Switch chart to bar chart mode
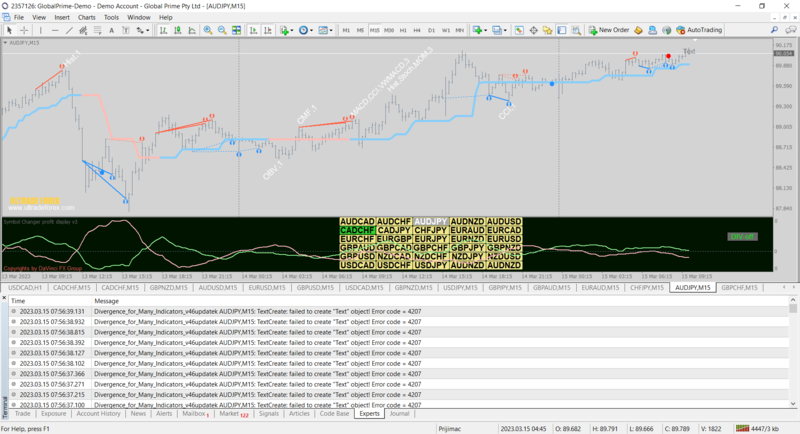This screenshot has height=434, width=800. point(163,31)
